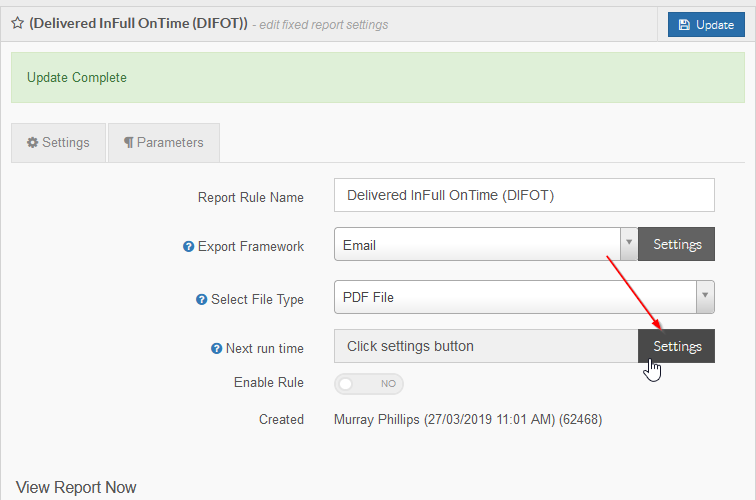
Task: Click help icon beside Select File Type
Action: click(201, 300)
